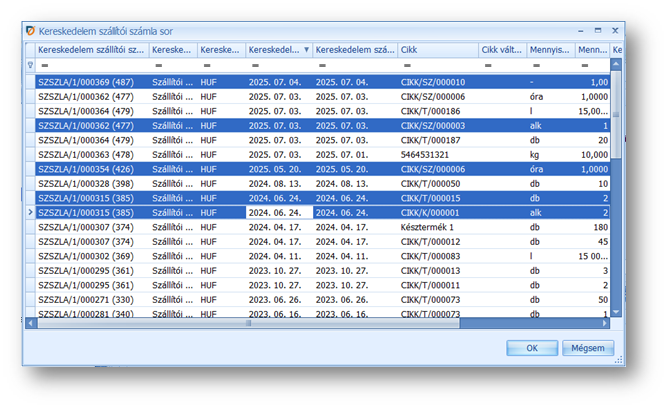The height and width of the screenshot is (409, 668).
Task: Click the Cikk column header
Action: 438,50
